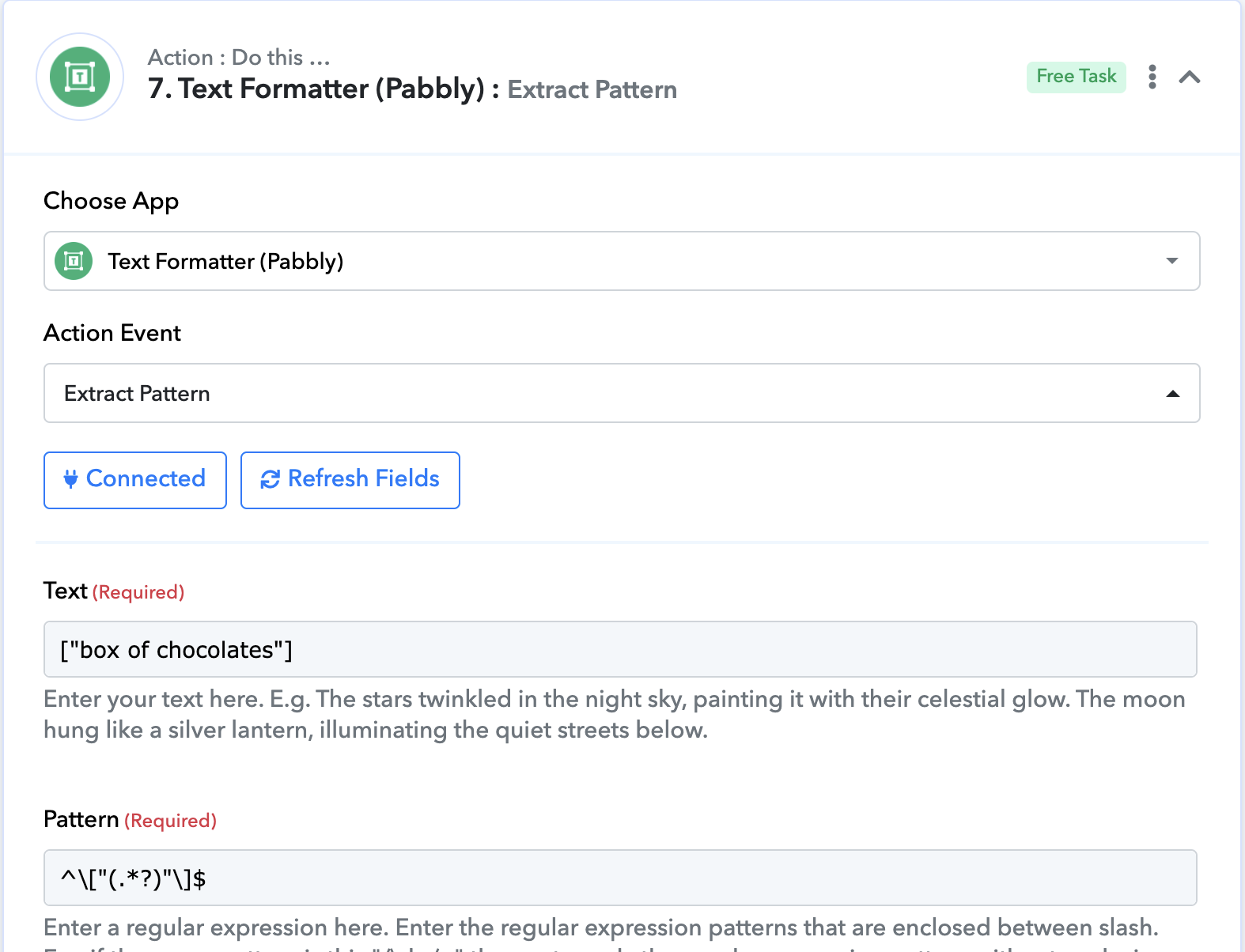Focus the Pattern regular expression field
The image size is (1245, 952).
pyautogui.click(x=620, y=878)
